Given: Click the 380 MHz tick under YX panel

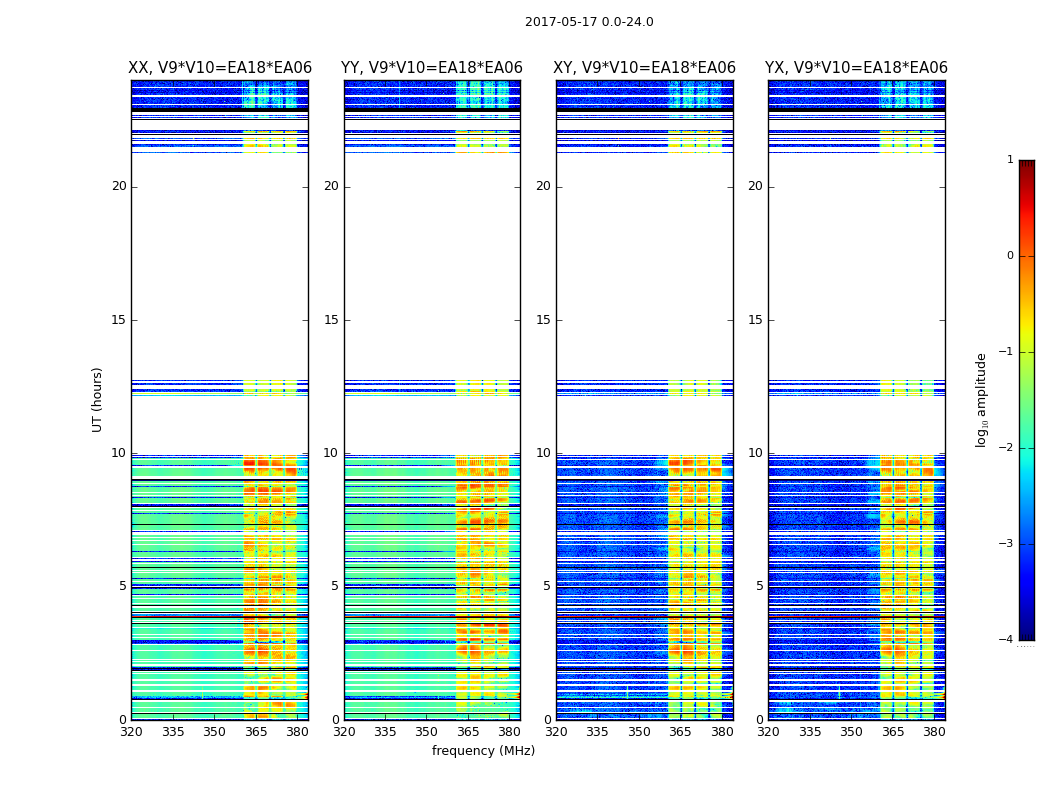Looking at the screenshot, I should [x=933, y=732].
